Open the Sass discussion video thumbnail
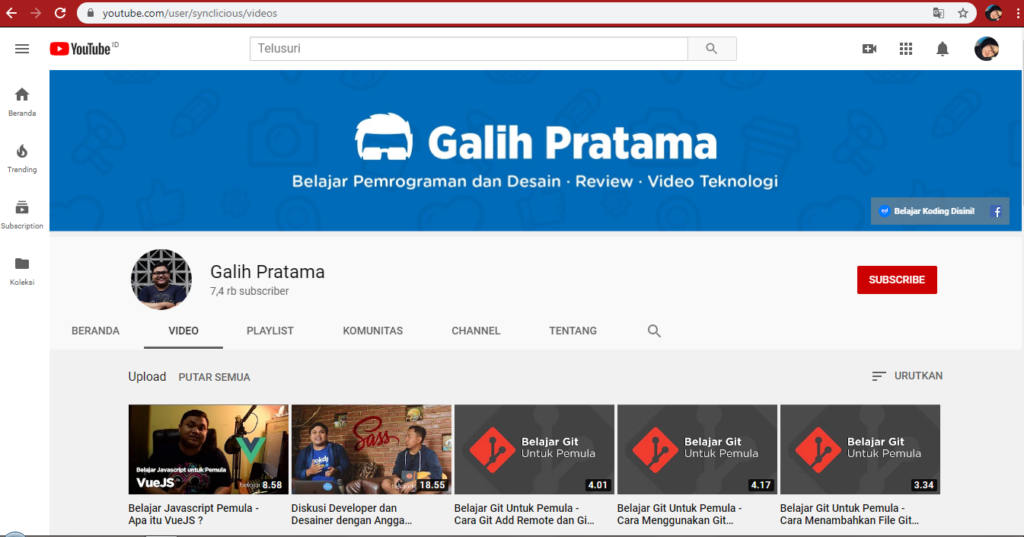Image resolution: width=1024 pixels, height=537 pixels. 372,449
